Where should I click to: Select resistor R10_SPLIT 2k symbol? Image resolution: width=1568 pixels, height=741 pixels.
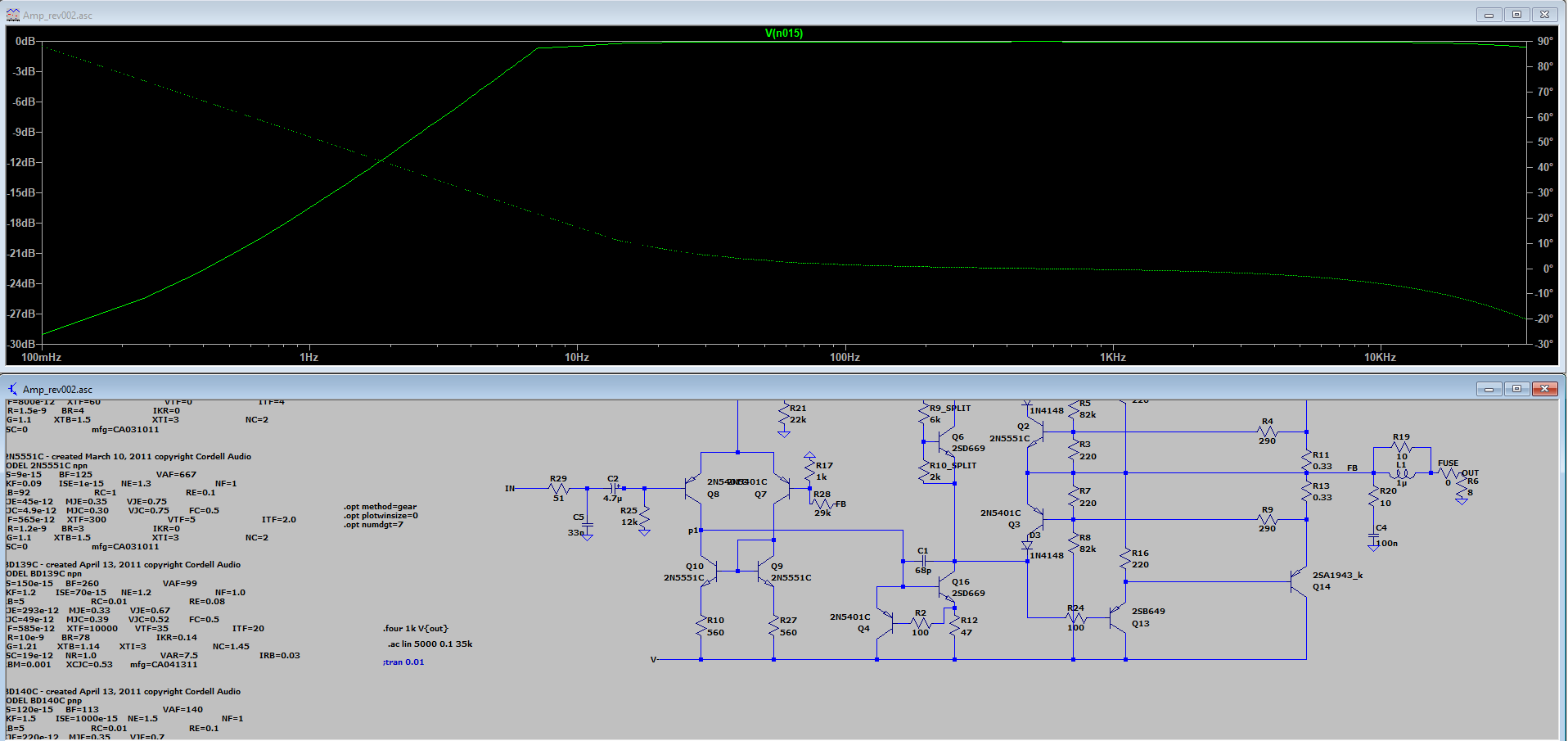click(x=924, y=472)
